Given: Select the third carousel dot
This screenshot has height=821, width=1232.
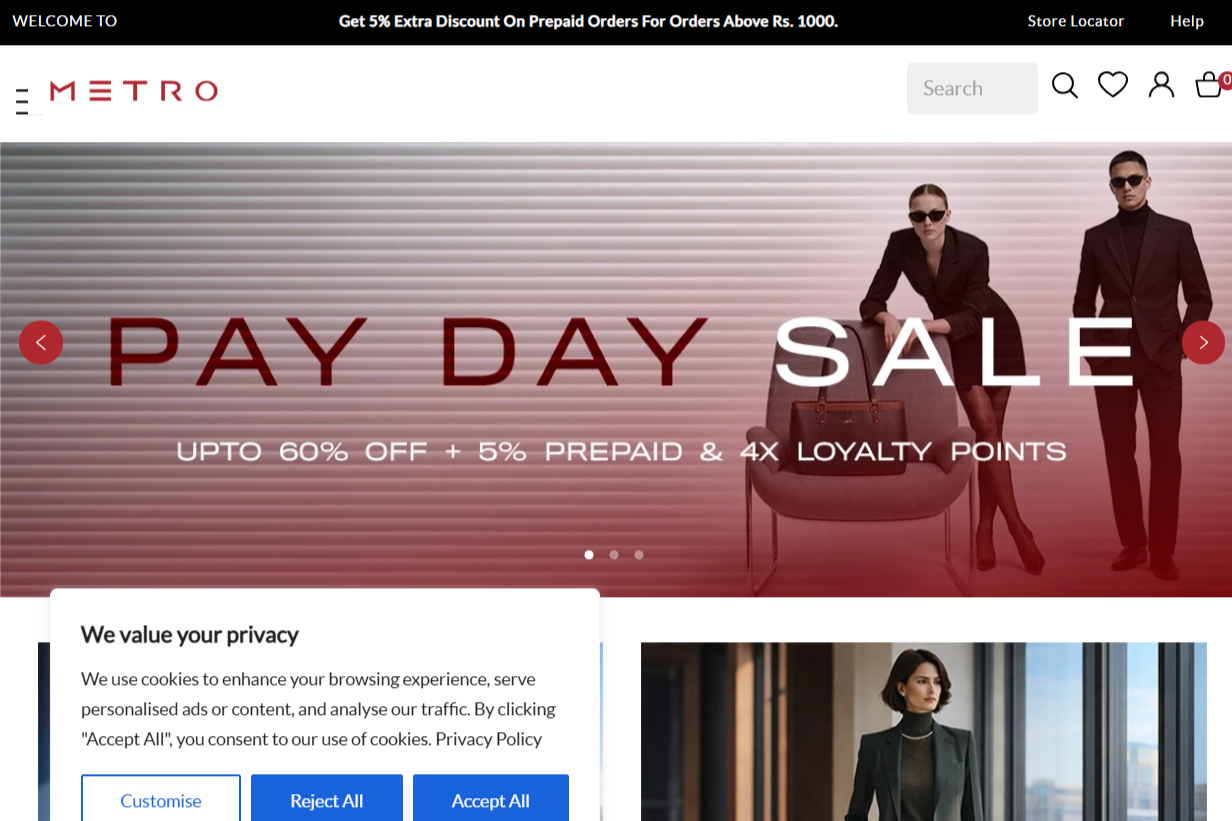Looking at the screenshot, I should tap(639, 554).
